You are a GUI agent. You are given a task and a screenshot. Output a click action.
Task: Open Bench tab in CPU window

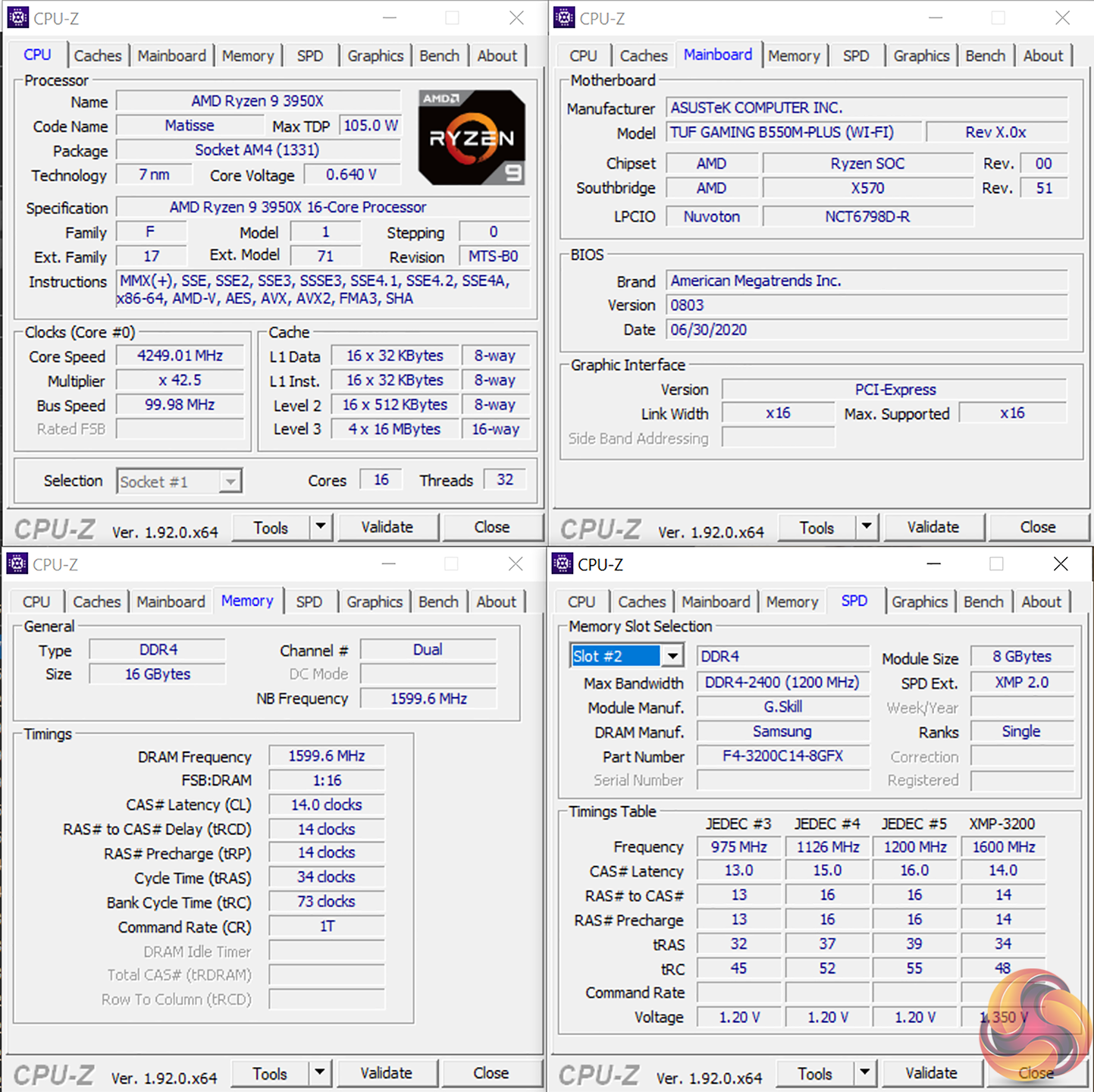tap(439, 56)
